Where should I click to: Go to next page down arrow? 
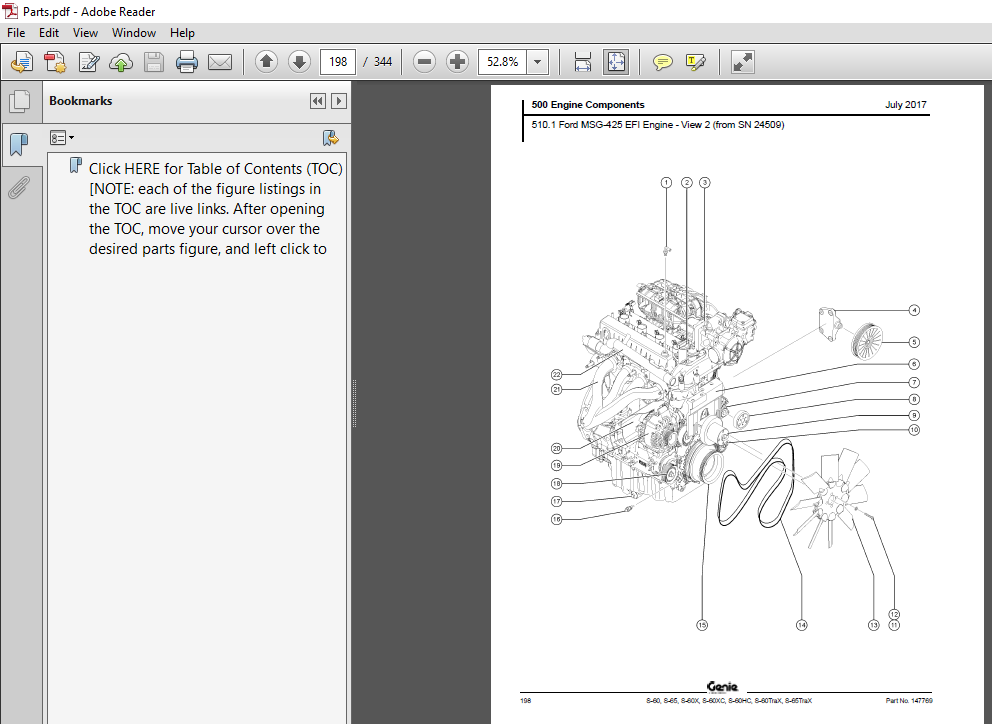(299, 62)
